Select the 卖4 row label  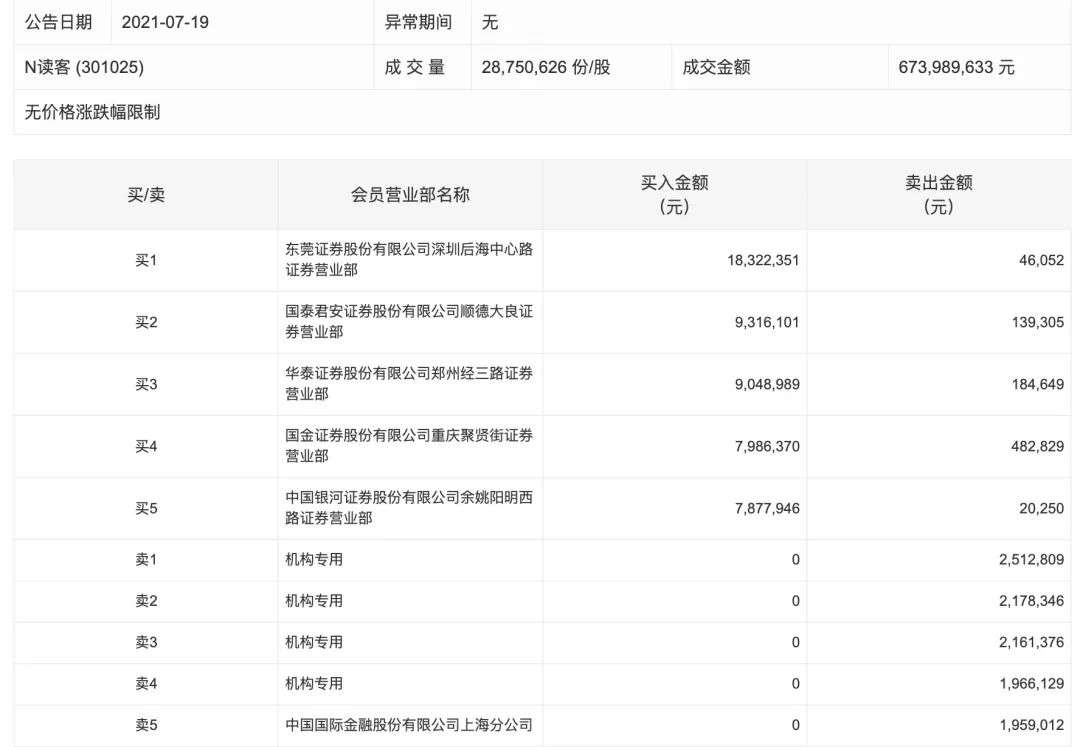coord(146,684)
